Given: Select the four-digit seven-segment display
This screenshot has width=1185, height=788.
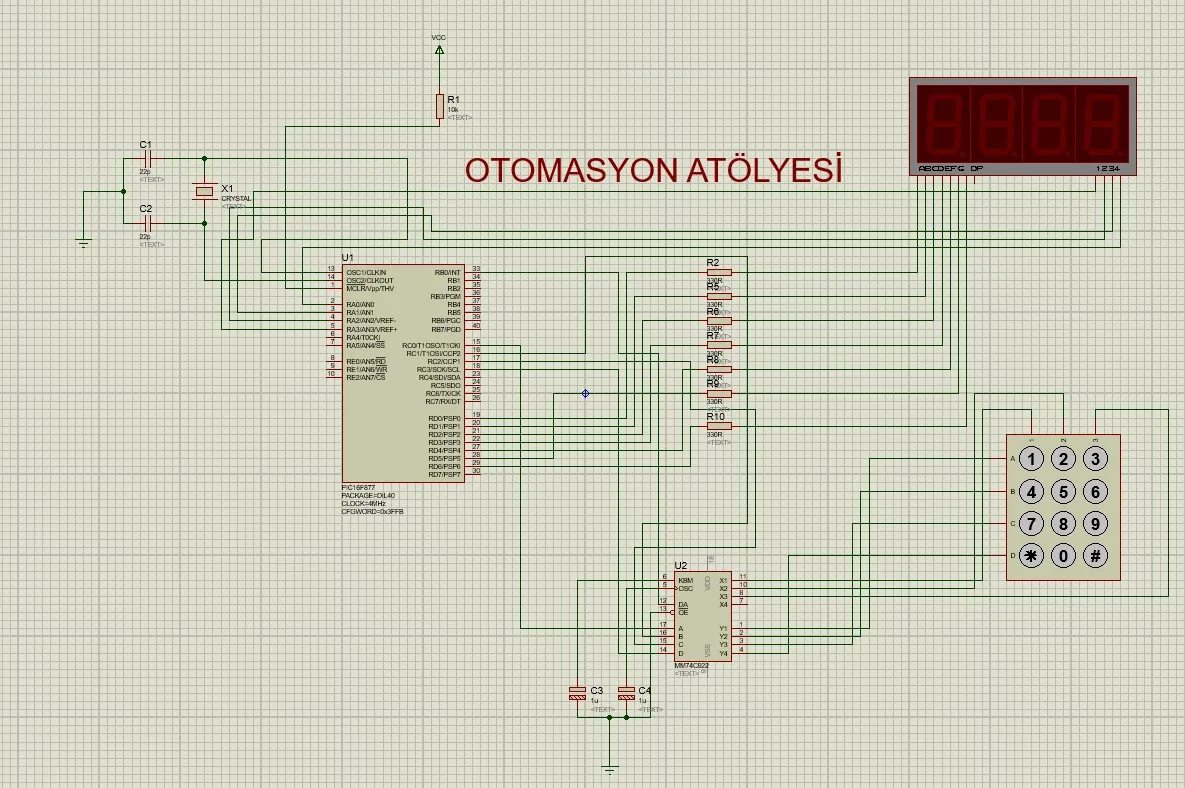Looking at the screenshot, I should tap(1024, 122).
